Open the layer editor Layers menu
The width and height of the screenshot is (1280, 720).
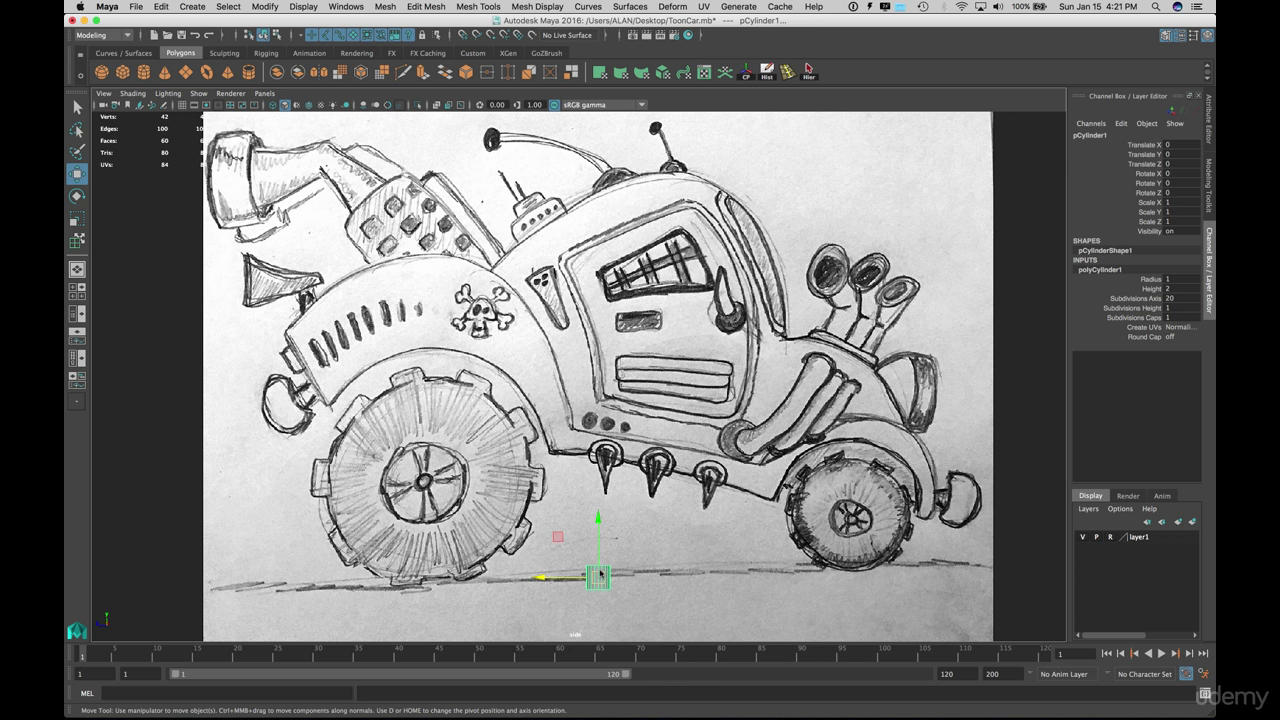click(x=1088, y=509)
